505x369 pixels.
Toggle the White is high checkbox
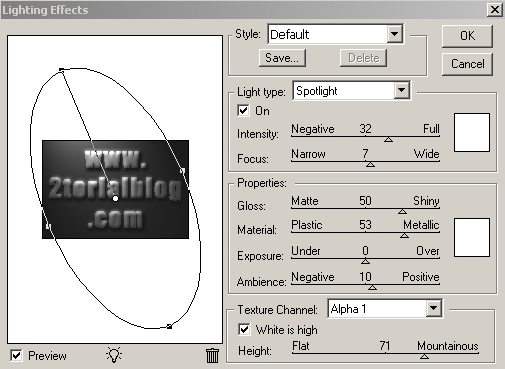[x=244, y=330]
